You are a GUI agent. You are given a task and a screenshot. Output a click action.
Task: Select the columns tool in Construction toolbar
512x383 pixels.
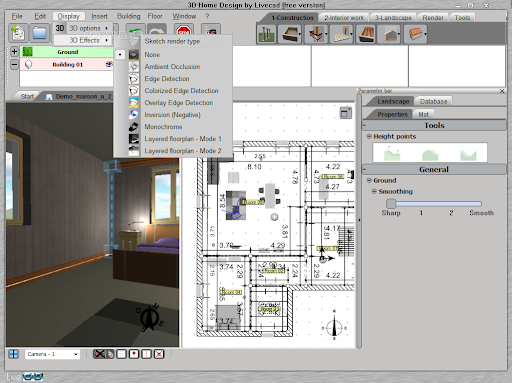(266, 34)
